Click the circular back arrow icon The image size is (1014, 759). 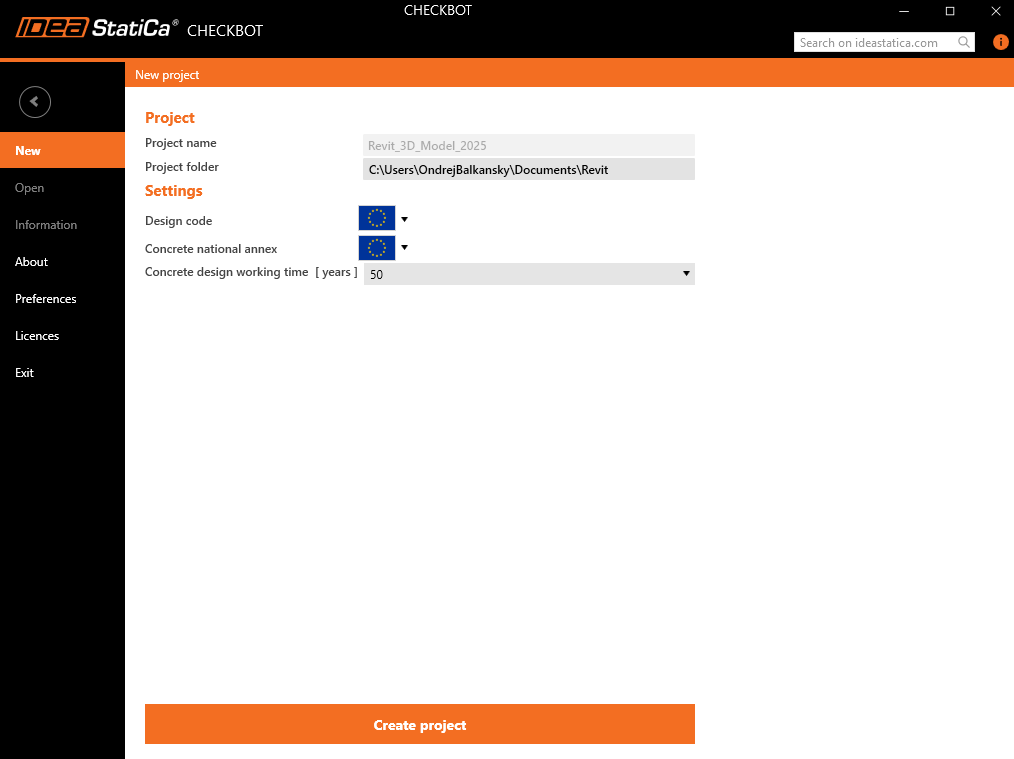tap(35, 102)
